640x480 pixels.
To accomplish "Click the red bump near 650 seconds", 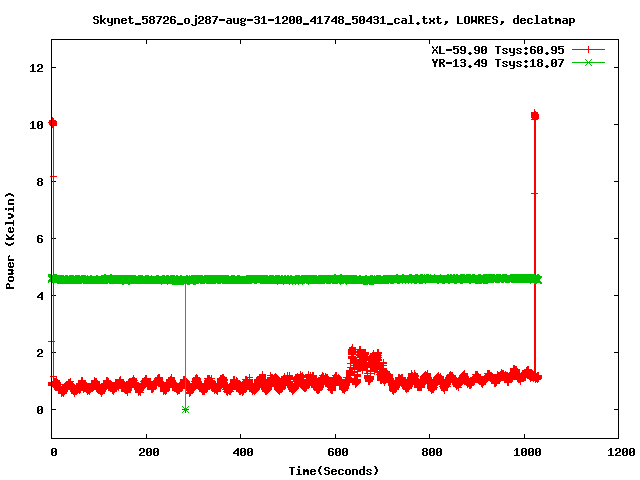I will point(365,363).
